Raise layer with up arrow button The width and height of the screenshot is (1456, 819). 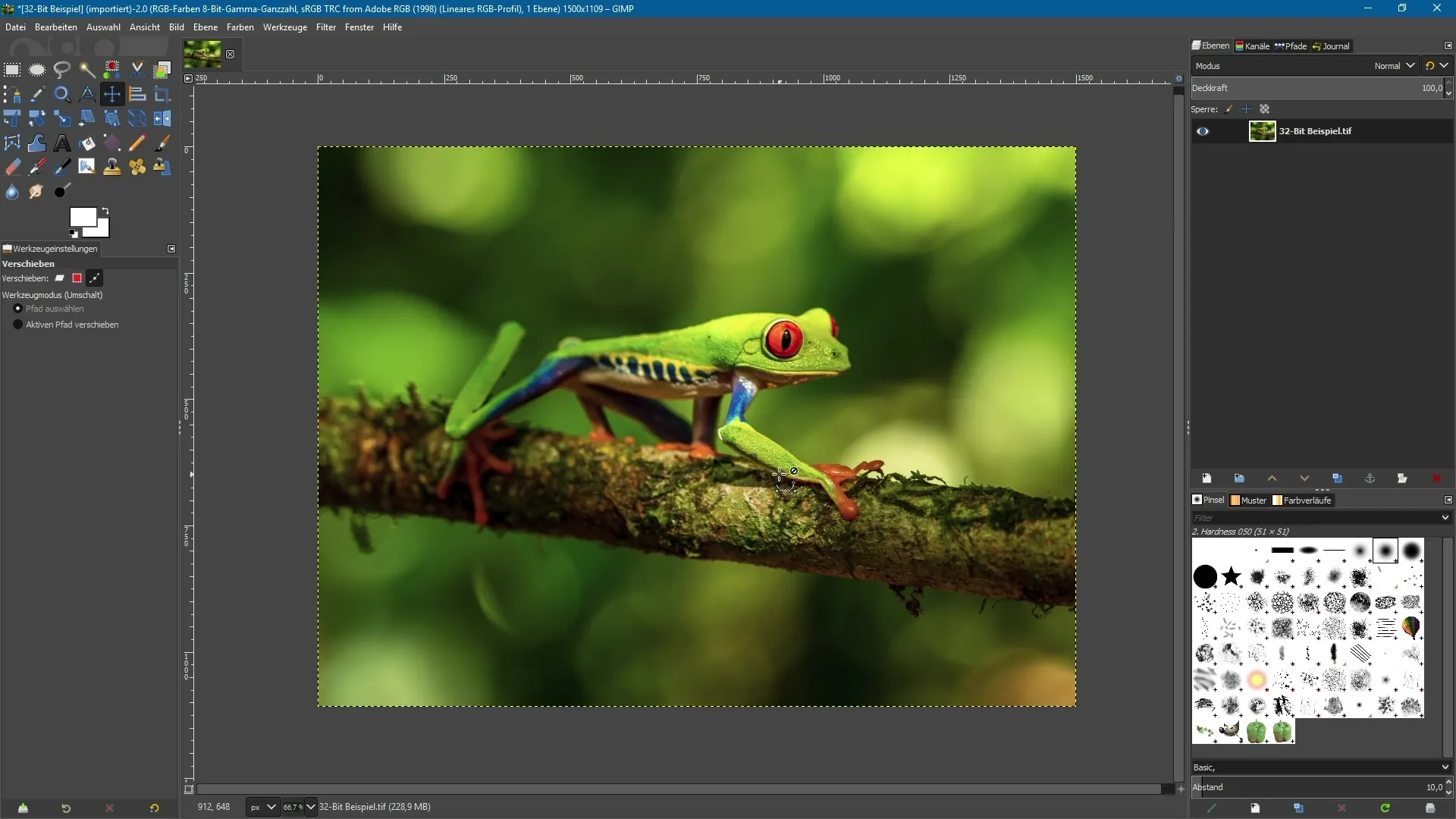1272,479
